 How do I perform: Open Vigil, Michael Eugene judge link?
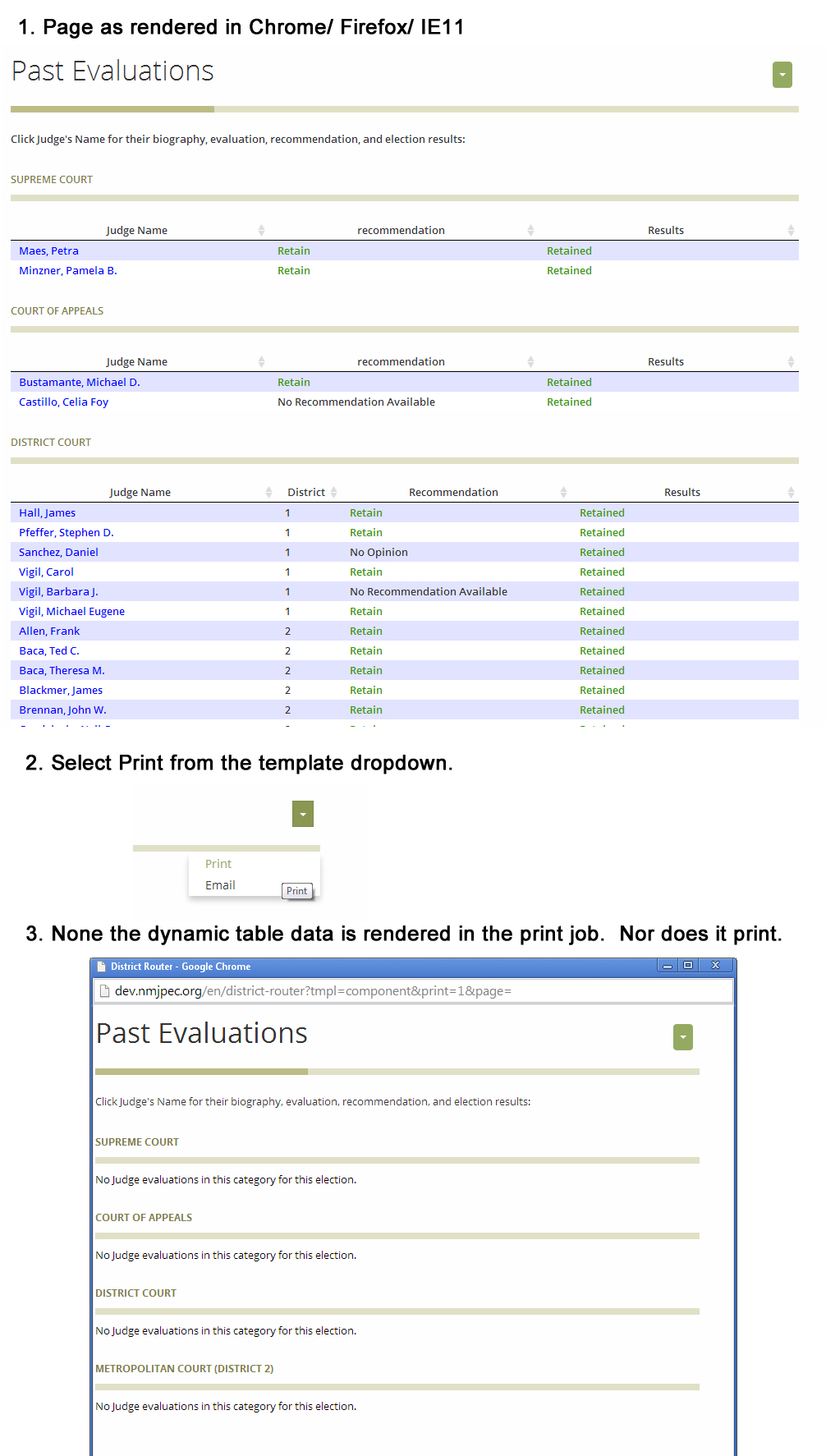click(72, 611)
